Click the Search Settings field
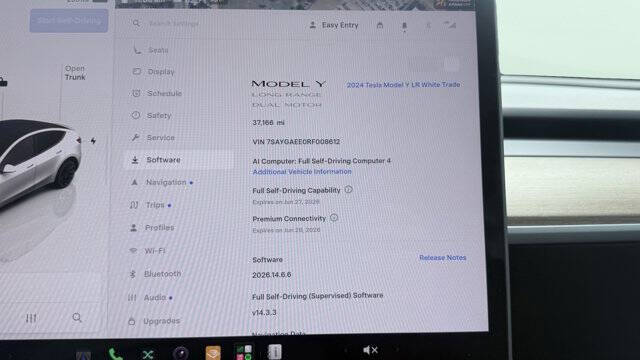This screenshot has height=360, width=640. (173, 24)
